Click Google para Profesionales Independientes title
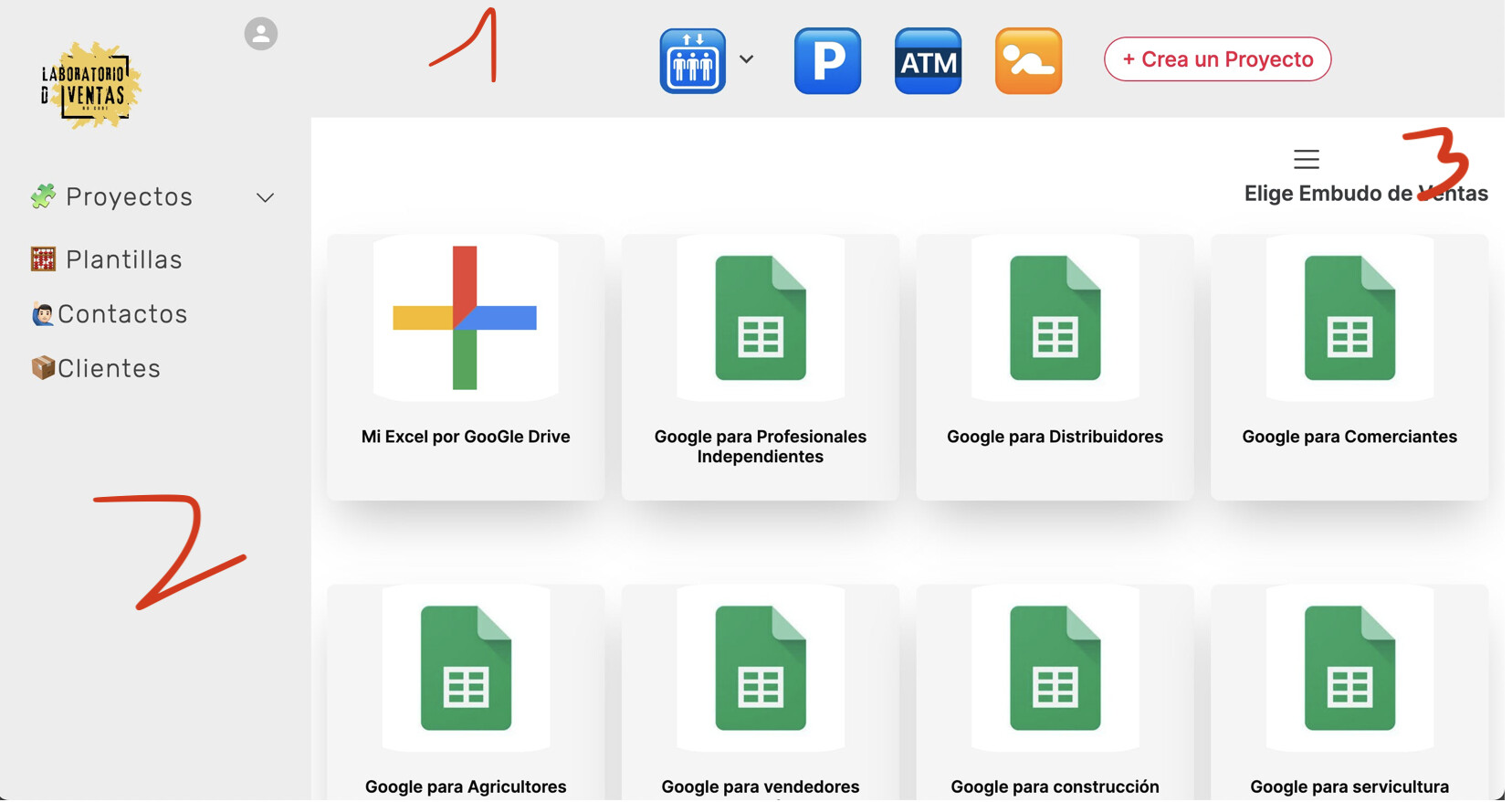This screenshot has width=1512, height=802. [761, 447]
